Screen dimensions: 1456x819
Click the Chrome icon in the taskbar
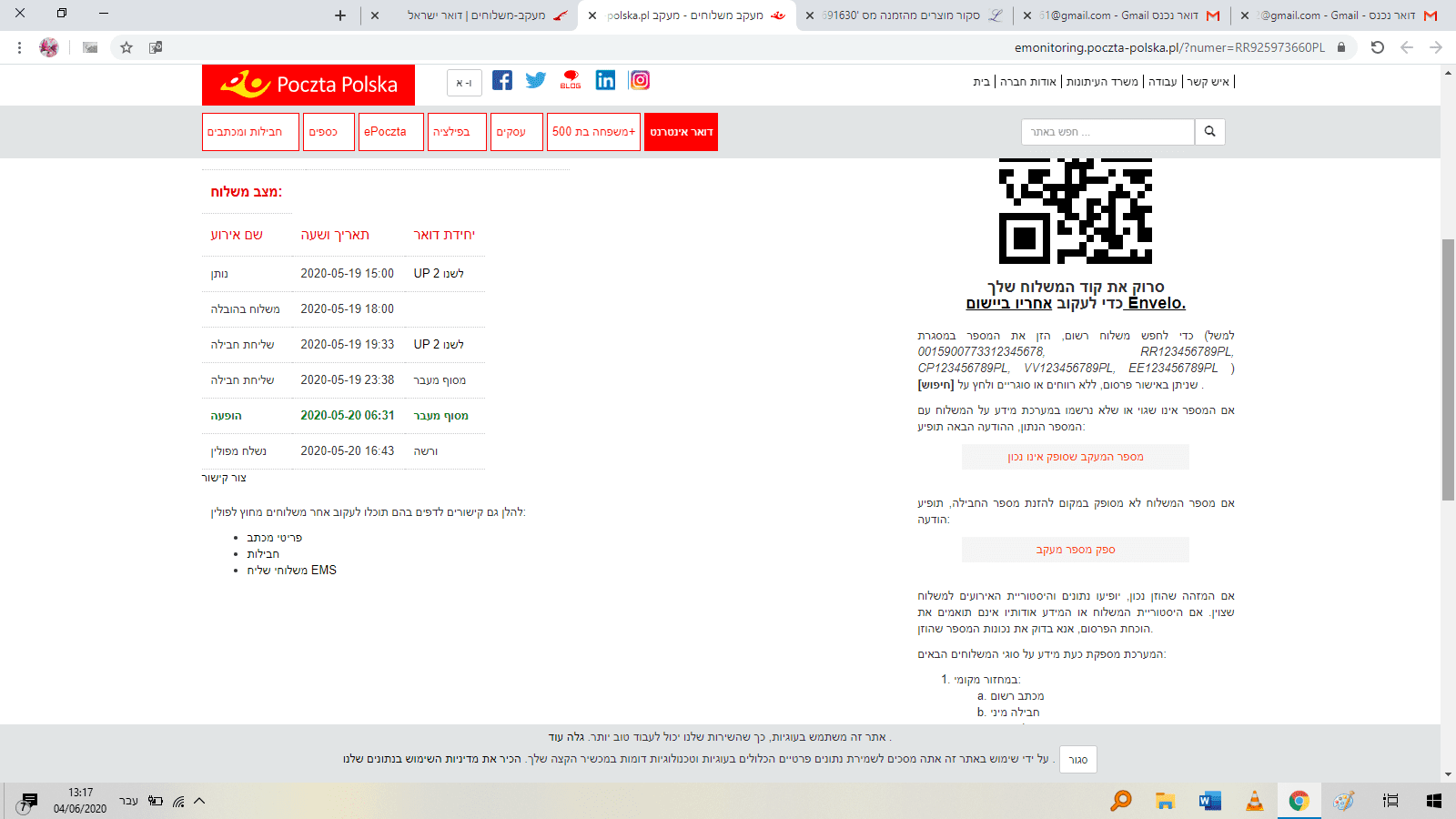(x=1299, y=801)
